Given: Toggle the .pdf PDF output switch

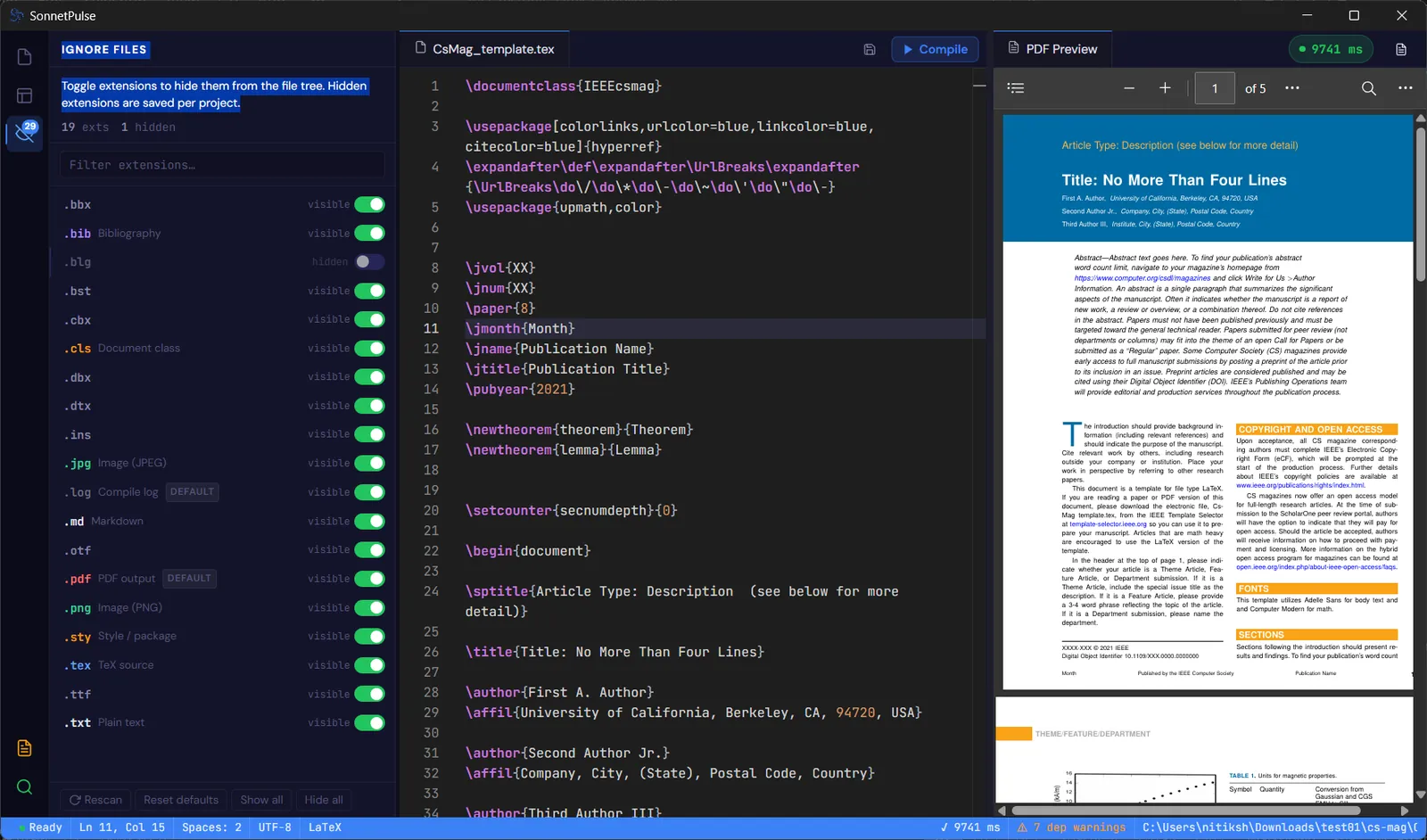Looking at the screenshot, I should pos(369,579).
